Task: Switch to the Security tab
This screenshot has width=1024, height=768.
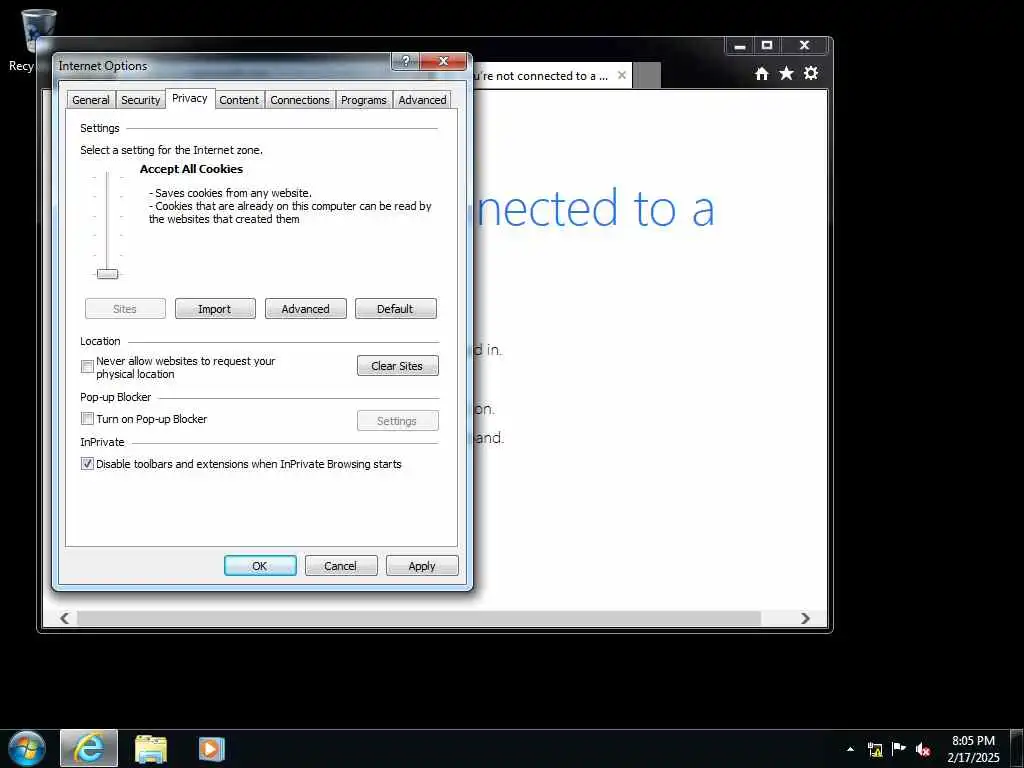Action: pos(140,100)
